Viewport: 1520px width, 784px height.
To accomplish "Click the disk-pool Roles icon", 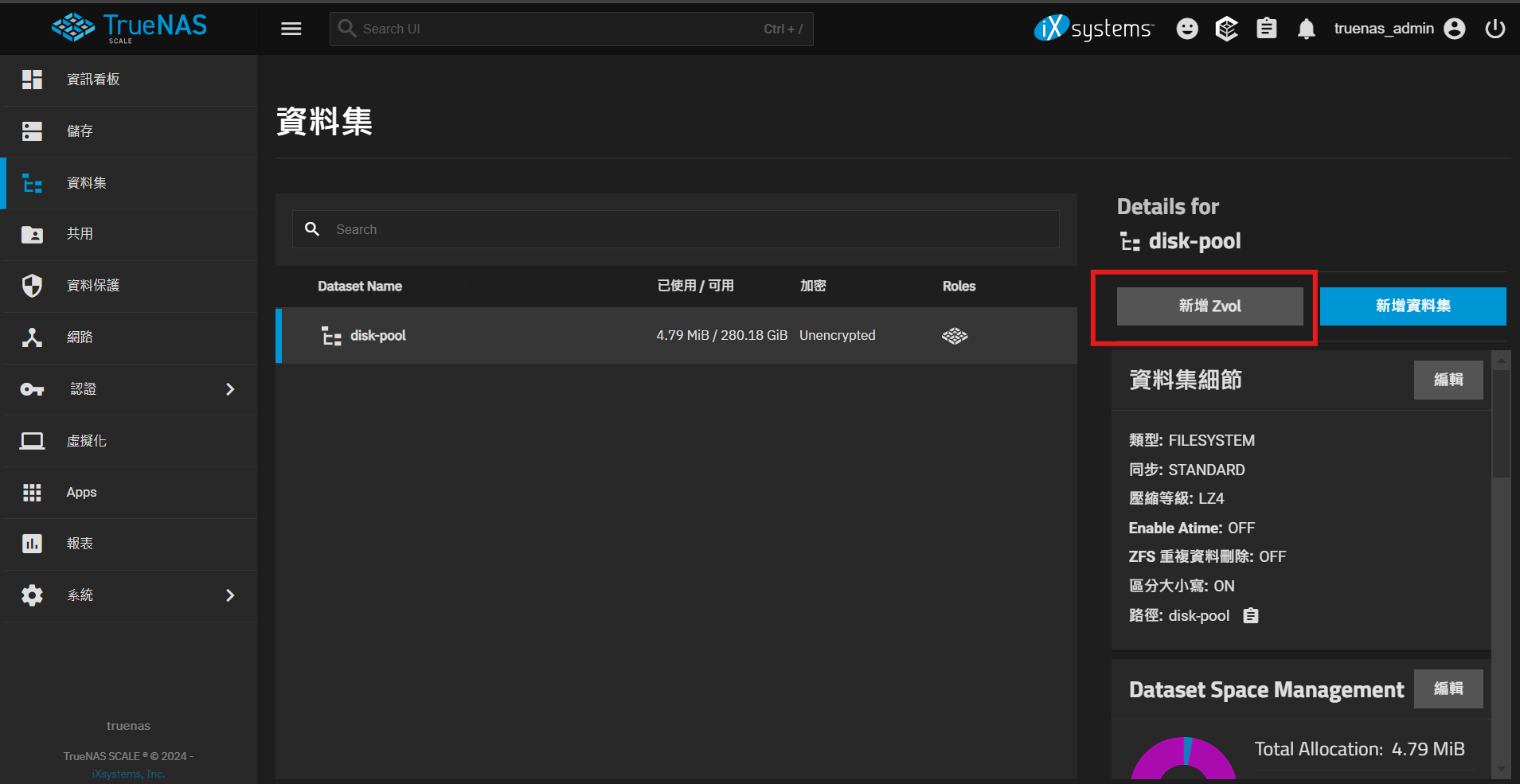I will point(954,336).
